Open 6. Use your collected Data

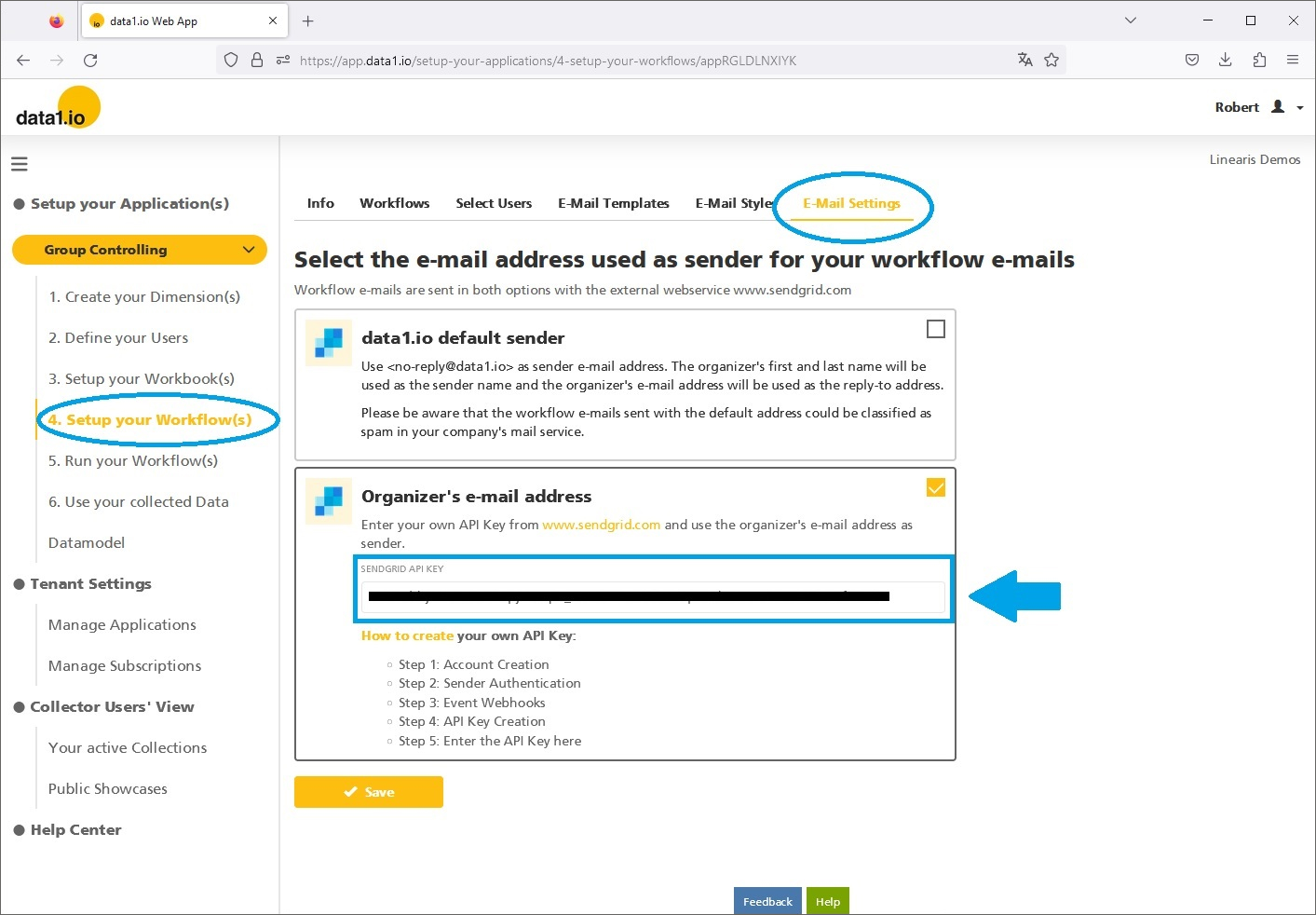point(139,501)
